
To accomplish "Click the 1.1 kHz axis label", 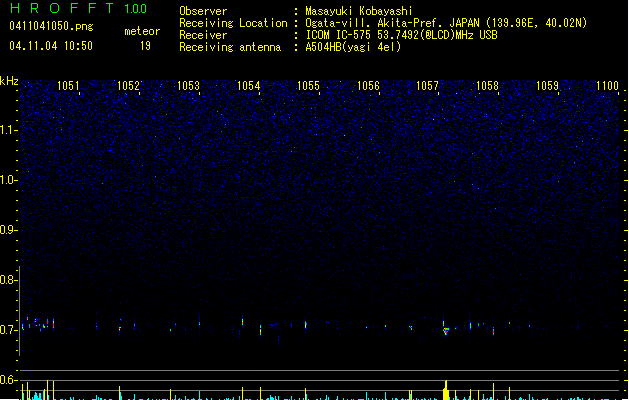I will pyautogui.click(x=8, y=130).
